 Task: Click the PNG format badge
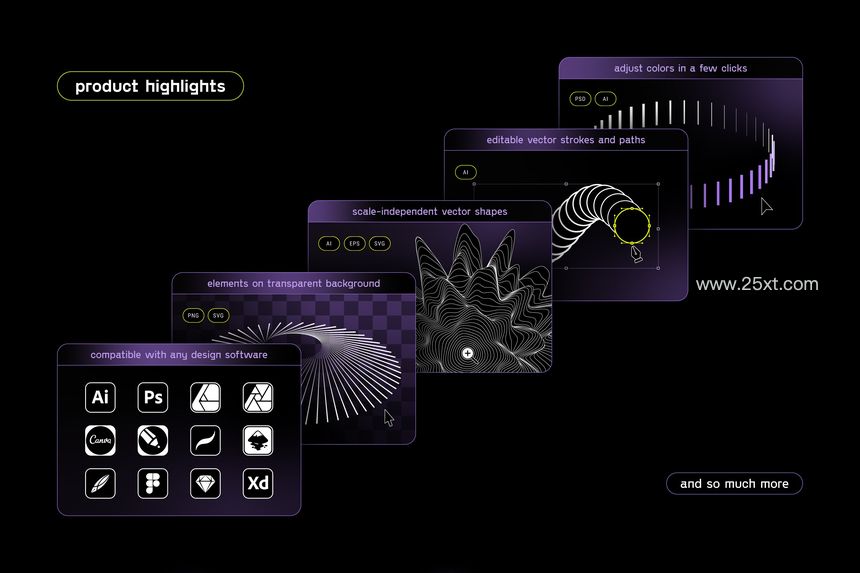(193, 315)
